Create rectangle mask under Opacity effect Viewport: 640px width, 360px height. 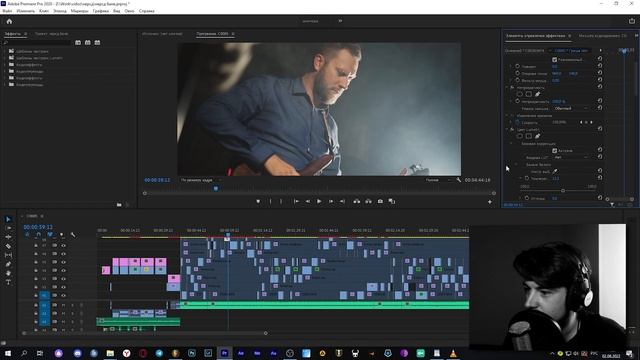pos(529,94)
